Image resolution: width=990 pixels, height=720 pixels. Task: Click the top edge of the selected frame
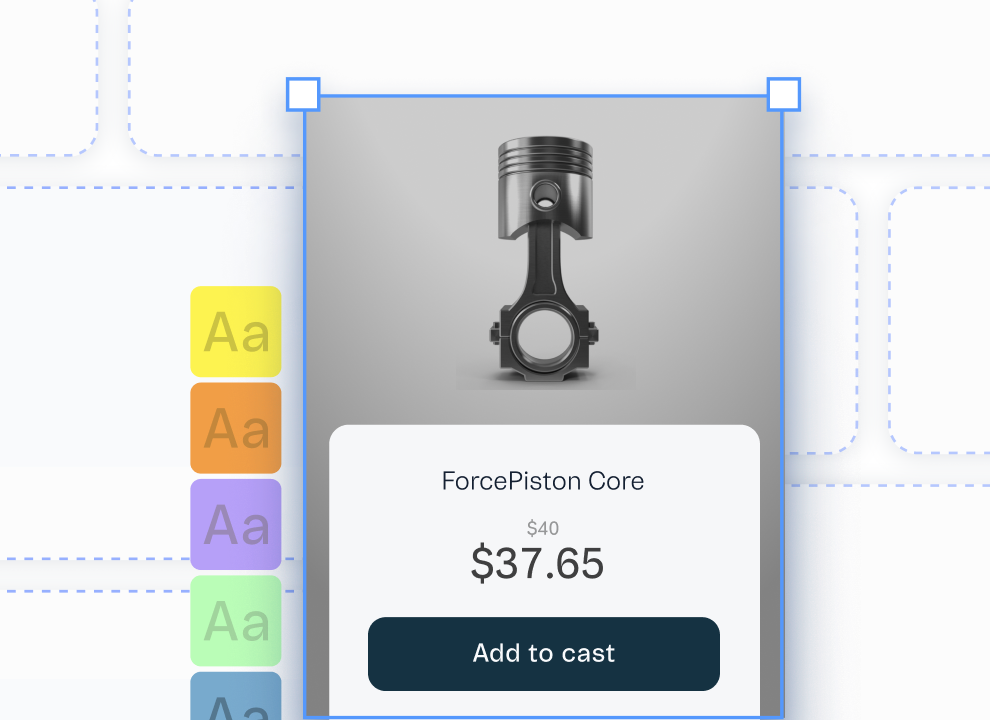coord(543,96)
